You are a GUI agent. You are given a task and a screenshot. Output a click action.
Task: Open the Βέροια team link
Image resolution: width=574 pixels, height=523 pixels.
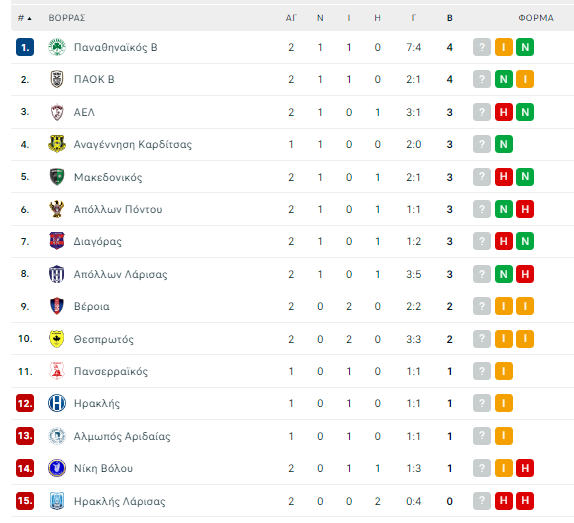(92, 306)
